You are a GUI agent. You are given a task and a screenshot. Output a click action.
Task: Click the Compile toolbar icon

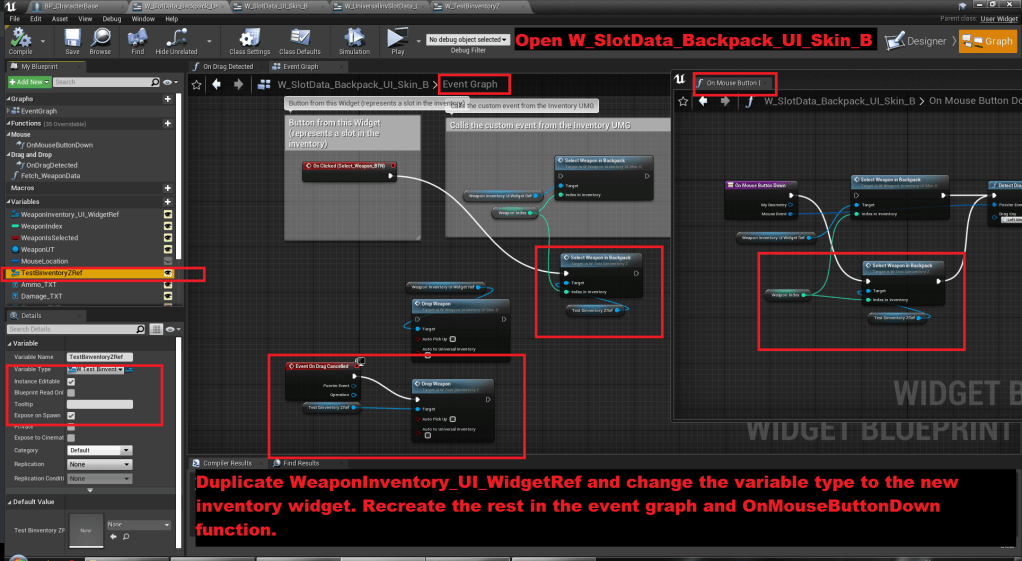pos(20,41)
